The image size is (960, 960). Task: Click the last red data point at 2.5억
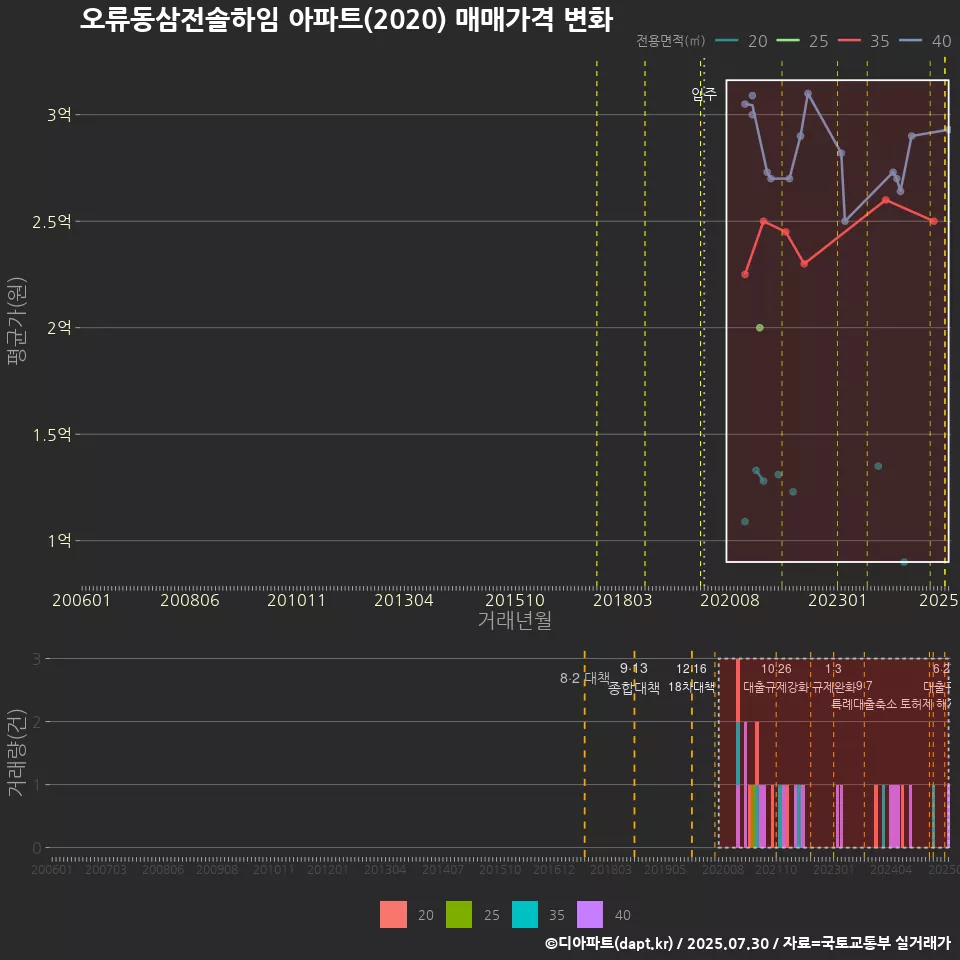(934, 222)
